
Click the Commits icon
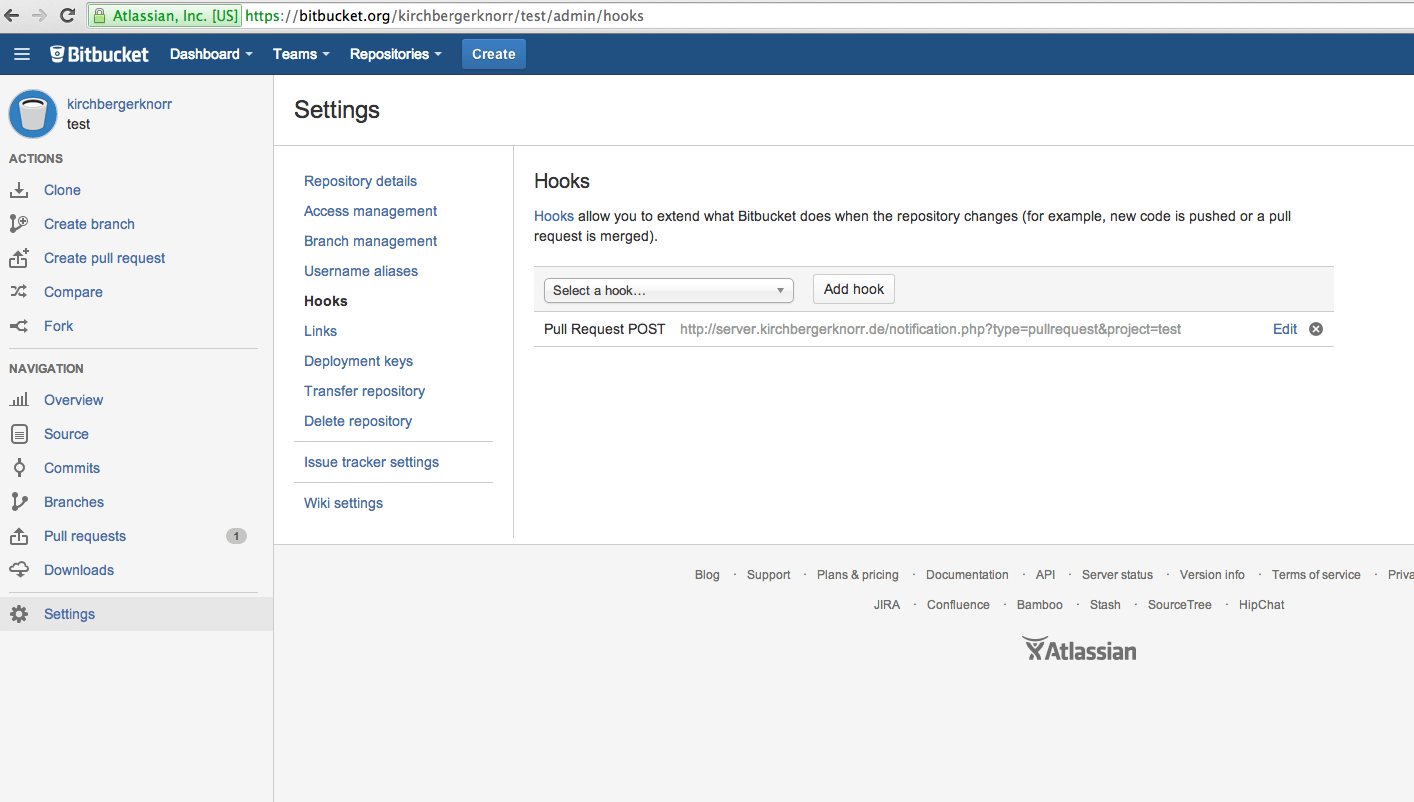[19, 468]
